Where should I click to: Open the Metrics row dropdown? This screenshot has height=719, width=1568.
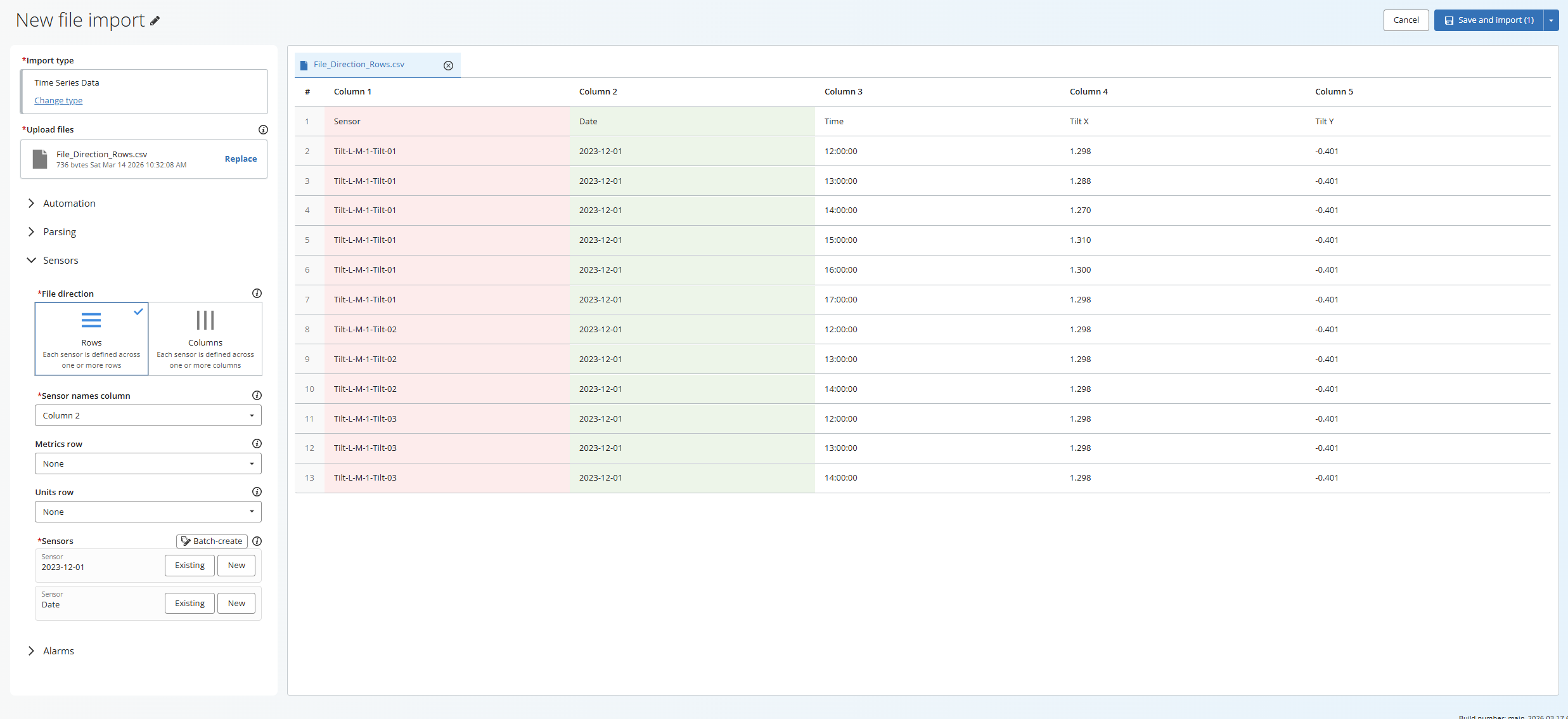148,463
